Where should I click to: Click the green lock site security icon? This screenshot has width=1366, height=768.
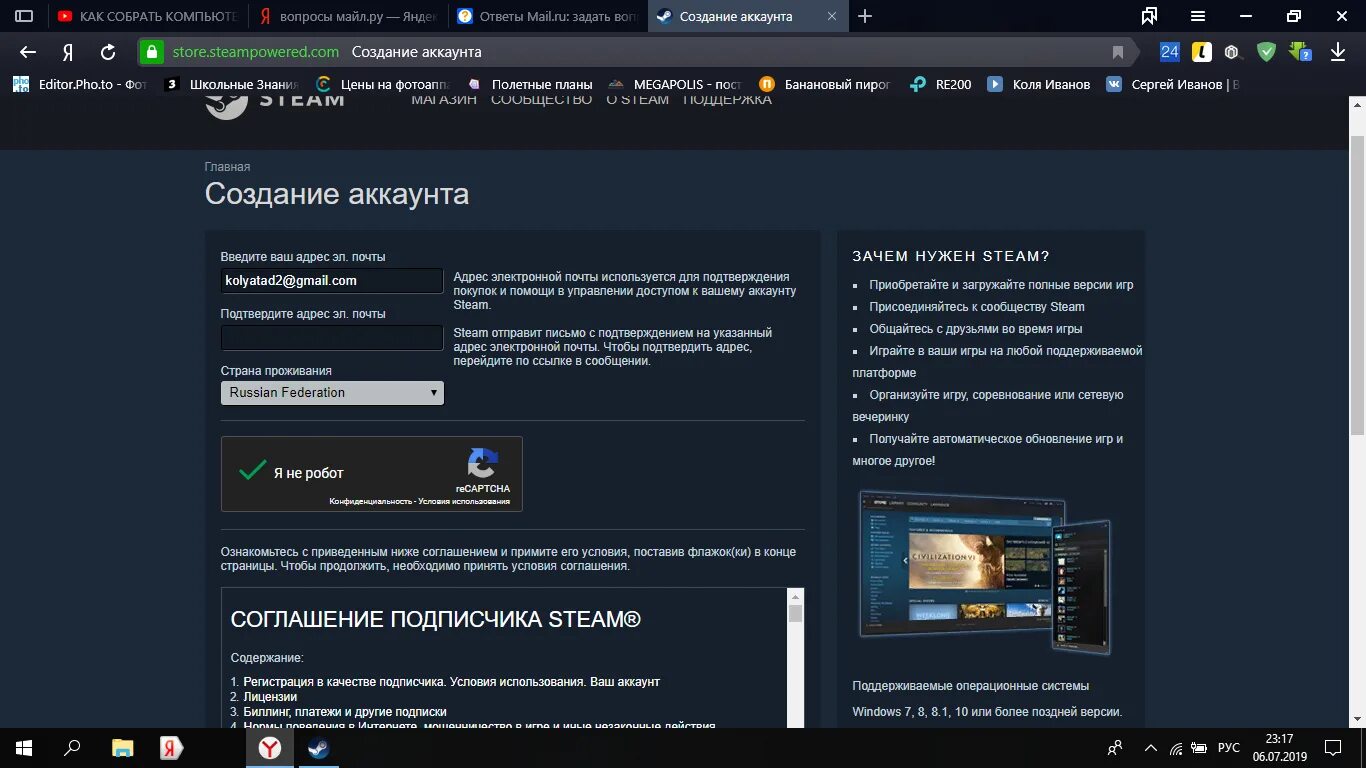[x=151, y=52]
